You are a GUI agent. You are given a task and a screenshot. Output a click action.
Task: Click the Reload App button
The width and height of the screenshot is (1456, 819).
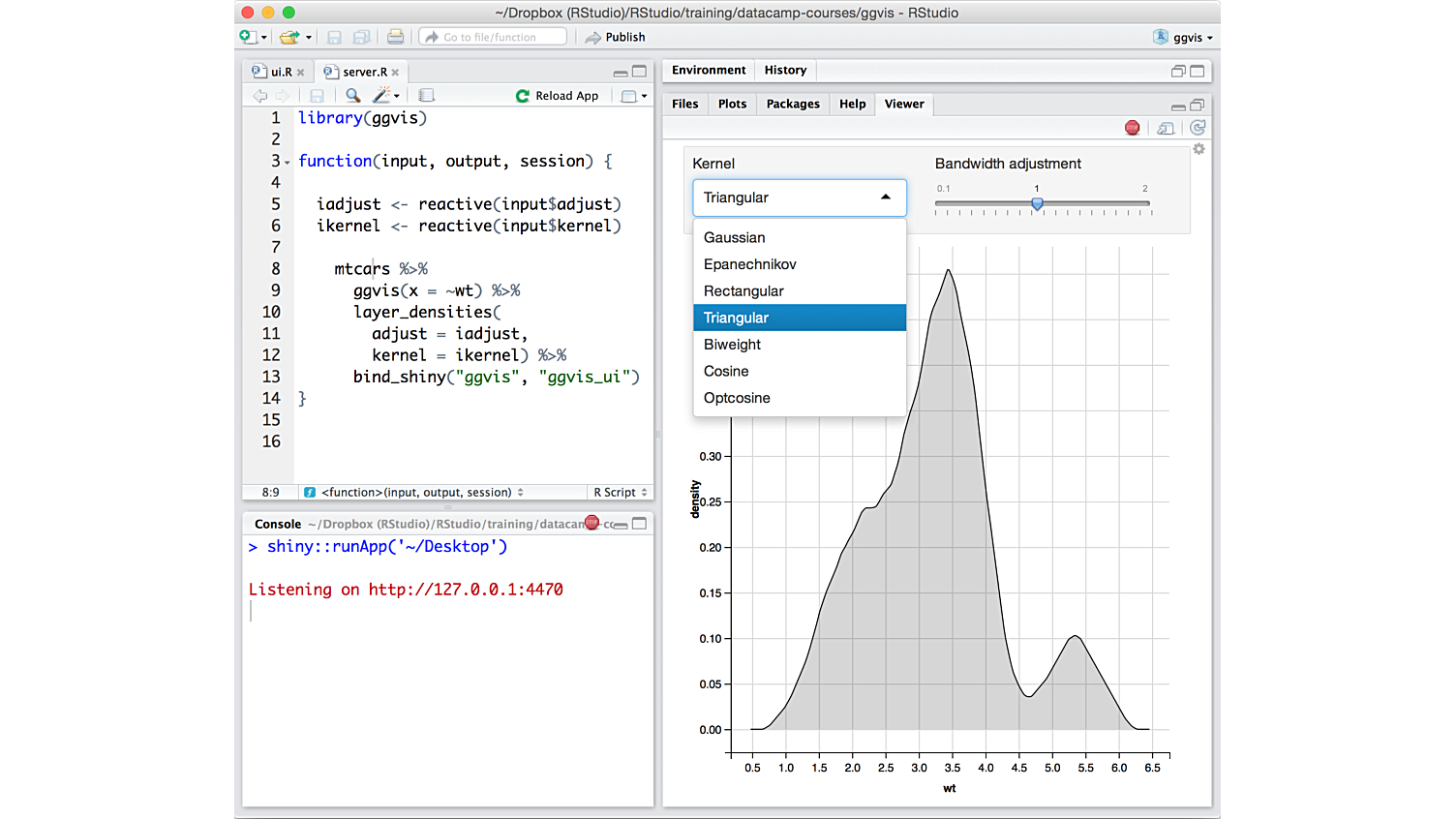coord(558,96)
